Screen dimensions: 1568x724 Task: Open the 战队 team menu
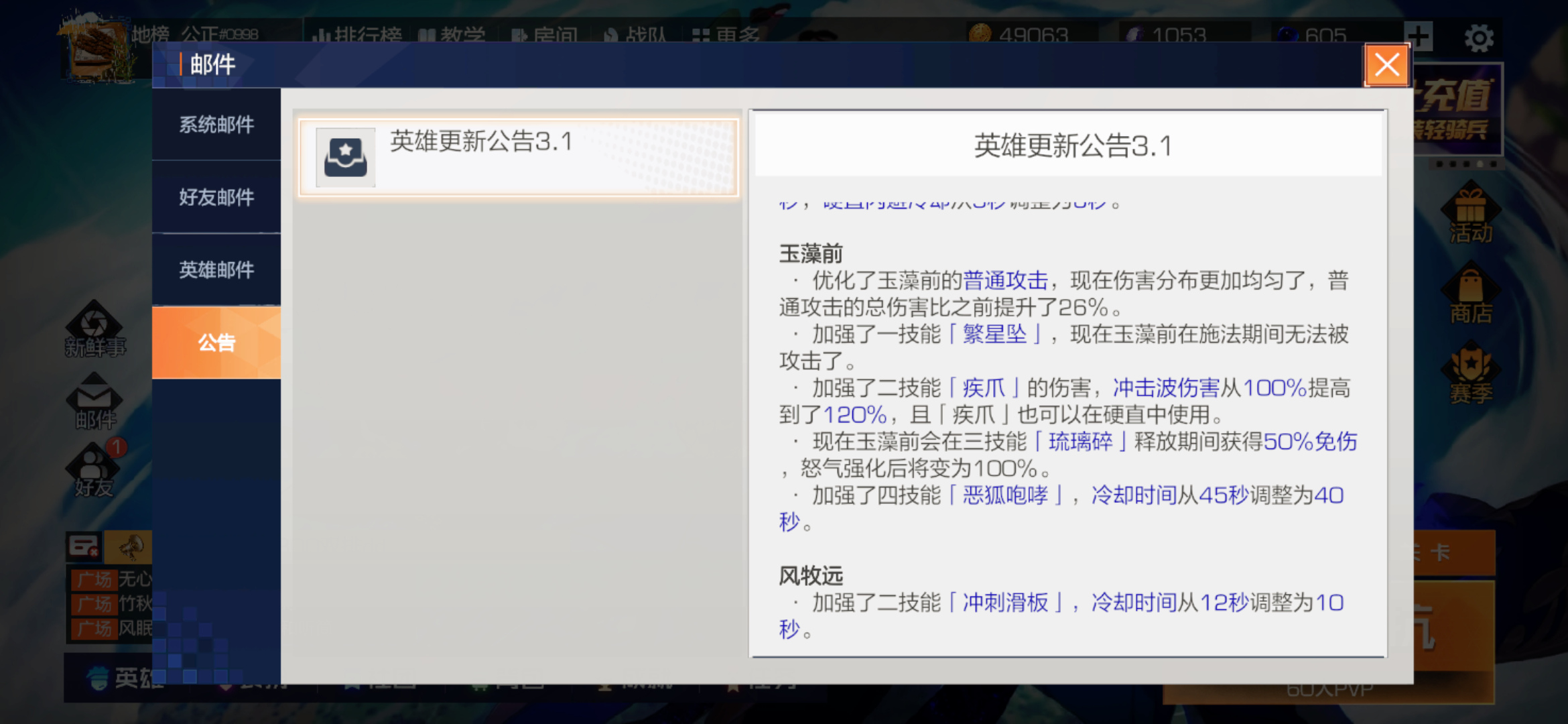[635, 35]
